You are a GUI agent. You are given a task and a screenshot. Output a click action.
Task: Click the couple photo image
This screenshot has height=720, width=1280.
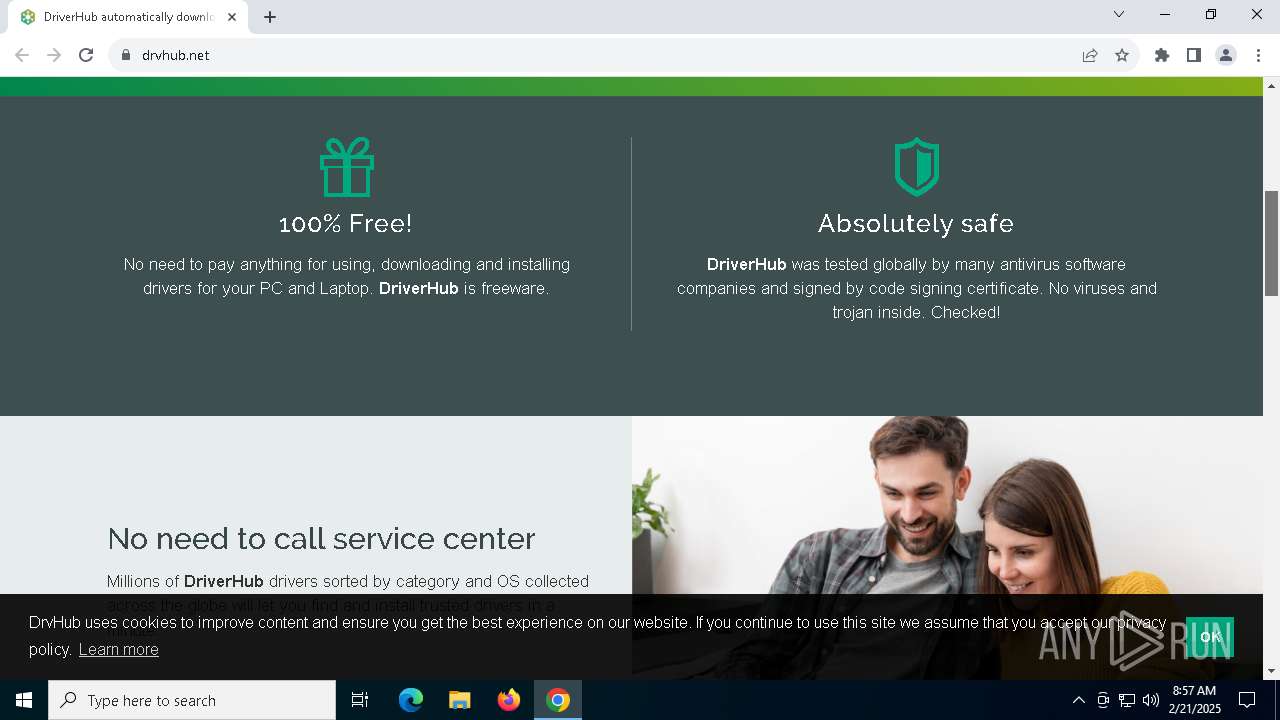[947, 505]
